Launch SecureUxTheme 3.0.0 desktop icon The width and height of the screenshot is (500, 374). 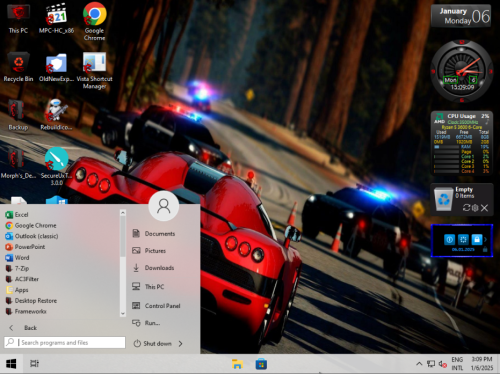point(56,166)
